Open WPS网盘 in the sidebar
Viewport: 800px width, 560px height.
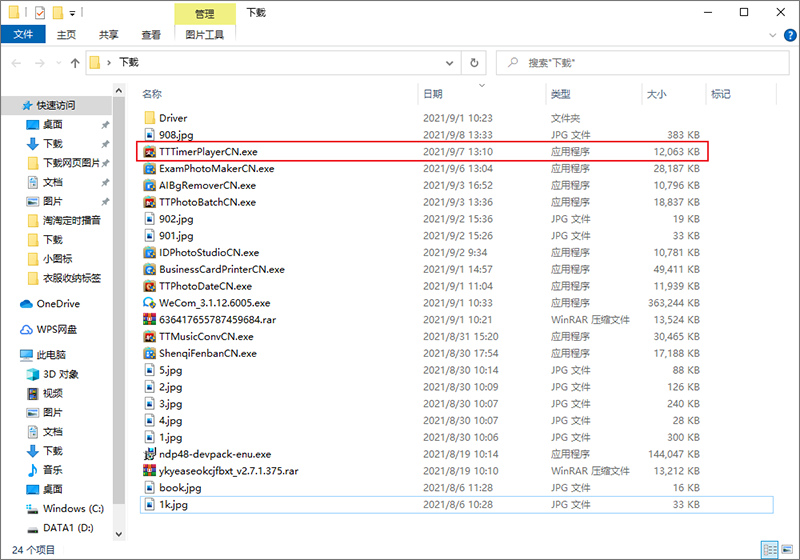(x=58, y=329)
